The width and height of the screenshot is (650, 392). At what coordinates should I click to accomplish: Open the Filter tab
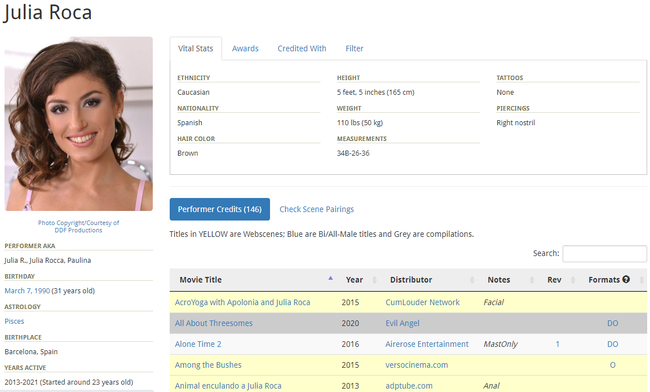(354, 48)
